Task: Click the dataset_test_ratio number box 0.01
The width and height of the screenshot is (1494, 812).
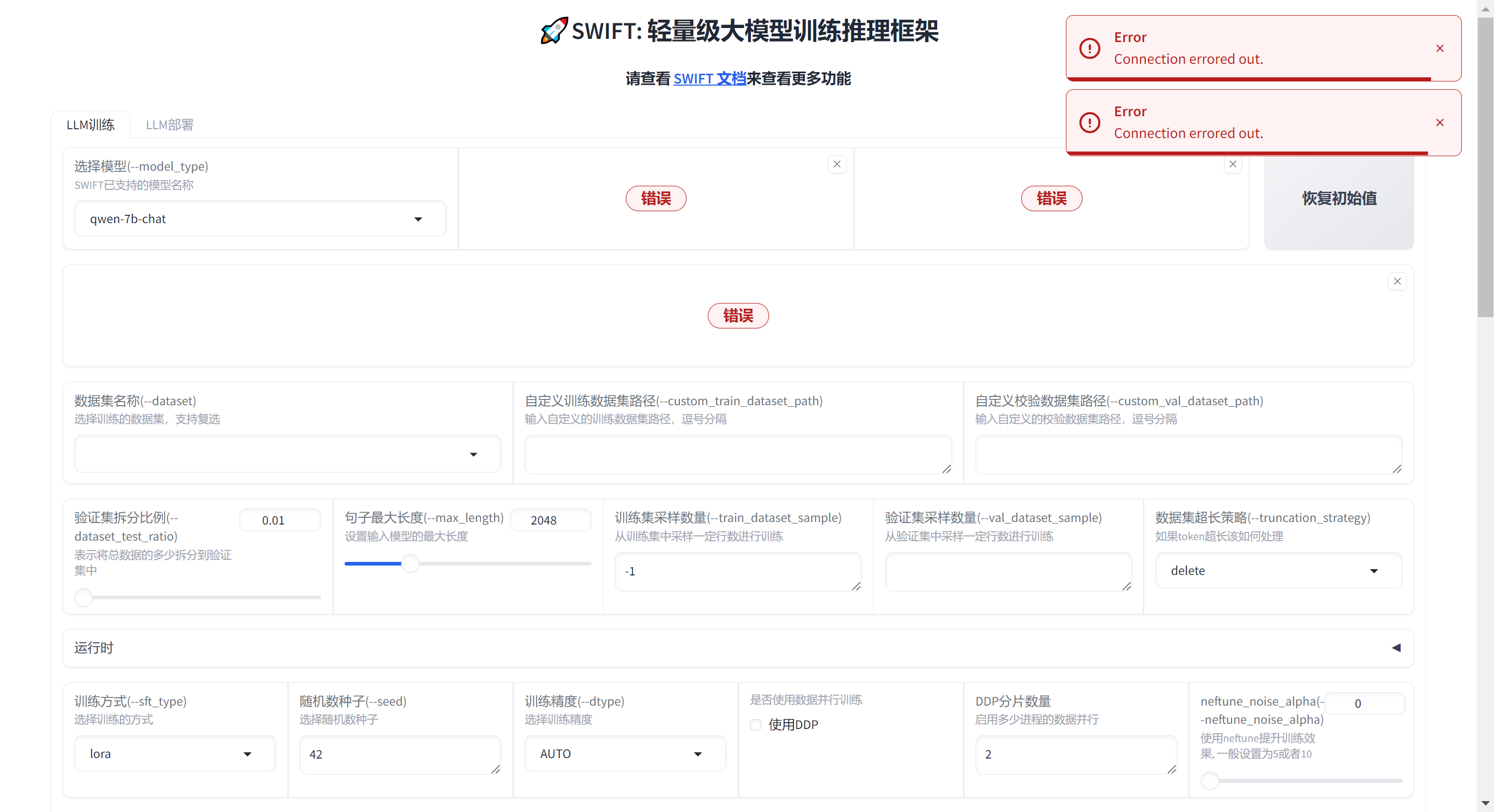Action: point(280,520)
